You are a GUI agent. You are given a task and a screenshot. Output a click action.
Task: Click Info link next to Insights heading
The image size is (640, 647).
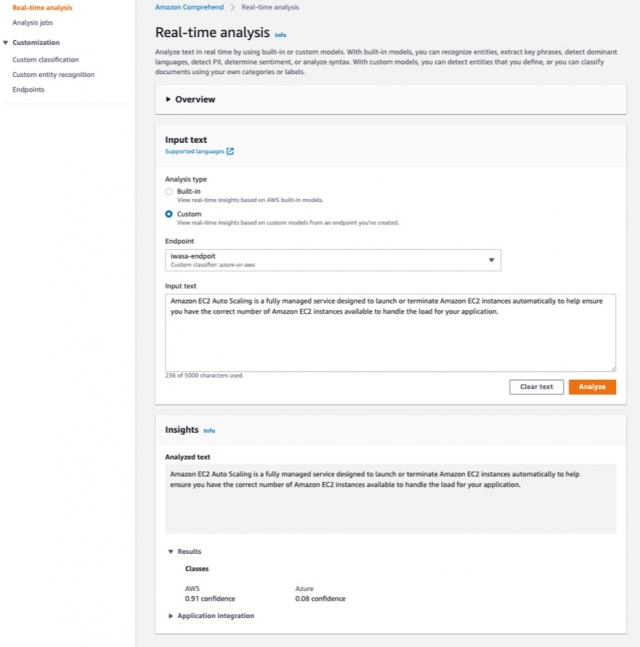[209, 431]
